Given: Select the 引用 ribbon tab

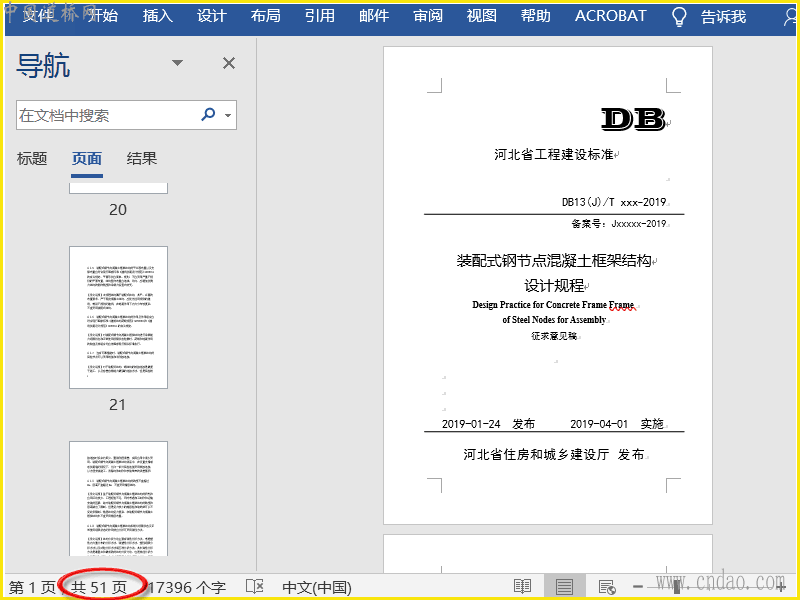Looking at the screenshot, I should (319, 16).
